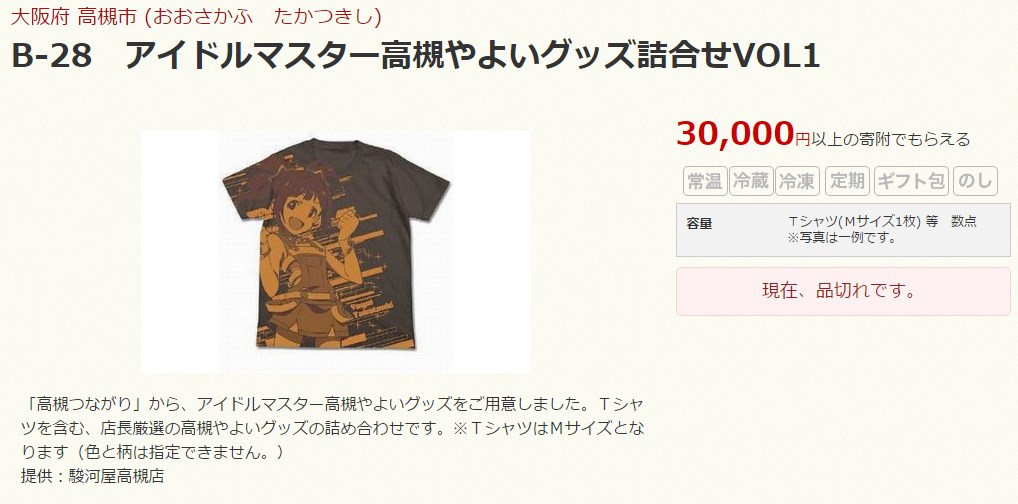This screenshot has width=1018, height=504.
Task: Open the 大阪府 prefecture link
Action: click(x=40, y=16)
